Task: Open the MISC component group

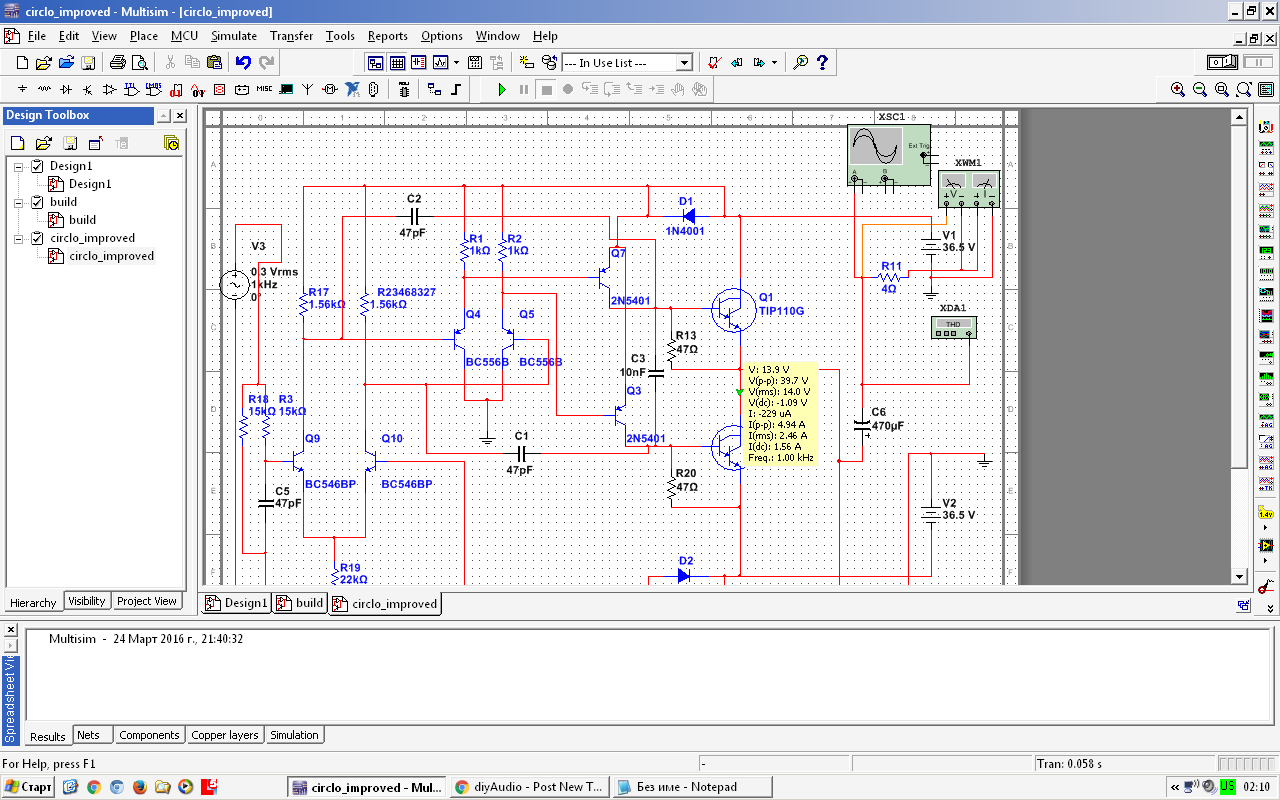Action: (x=264, y=89)
